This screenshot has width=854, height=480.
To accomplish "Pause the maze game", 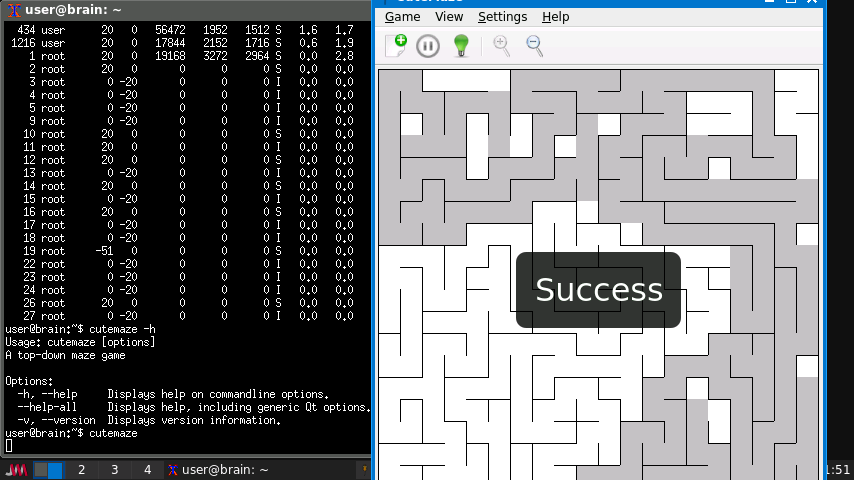I will point(428,45).
